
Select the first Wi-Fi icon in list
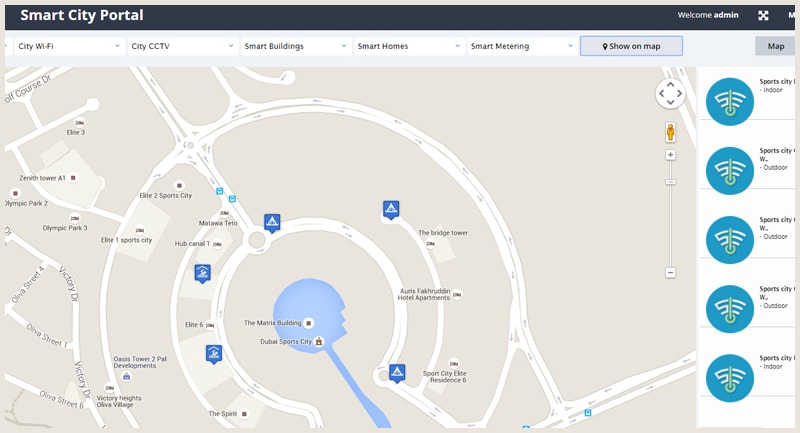point(730,100)
